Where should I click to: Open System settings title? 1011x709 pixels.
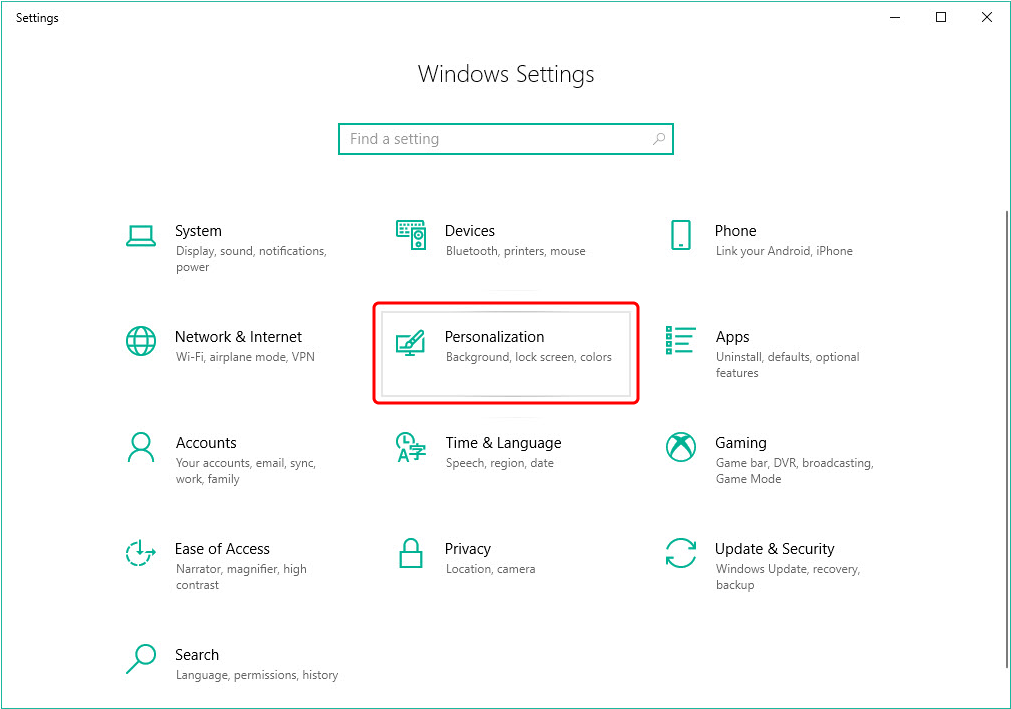coord(198,231)
